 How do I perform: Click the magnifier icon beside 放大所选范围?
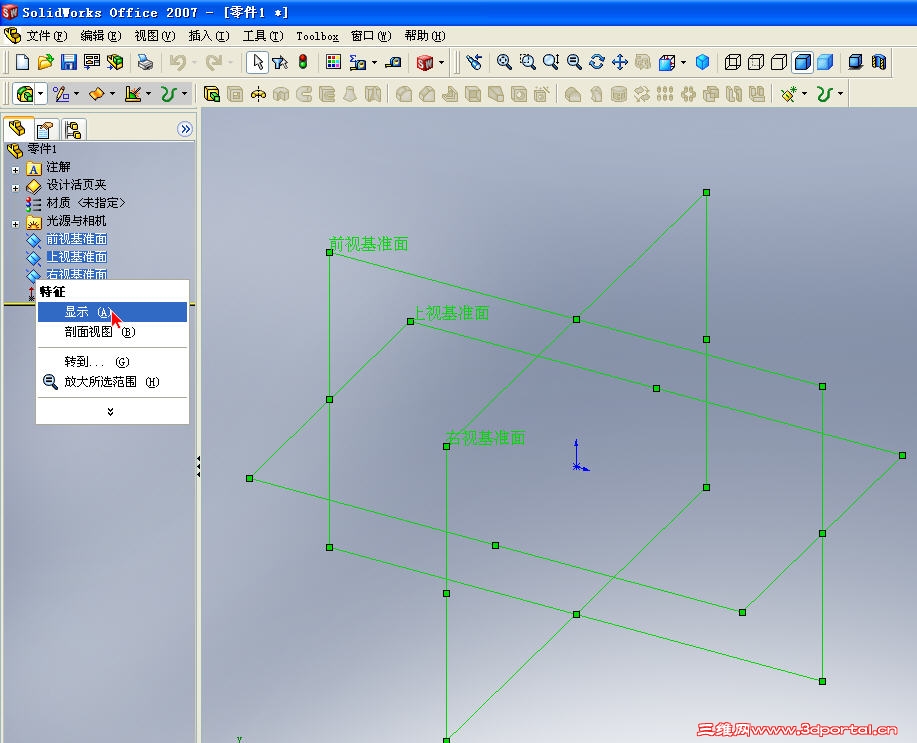click(x=50, y=382)
